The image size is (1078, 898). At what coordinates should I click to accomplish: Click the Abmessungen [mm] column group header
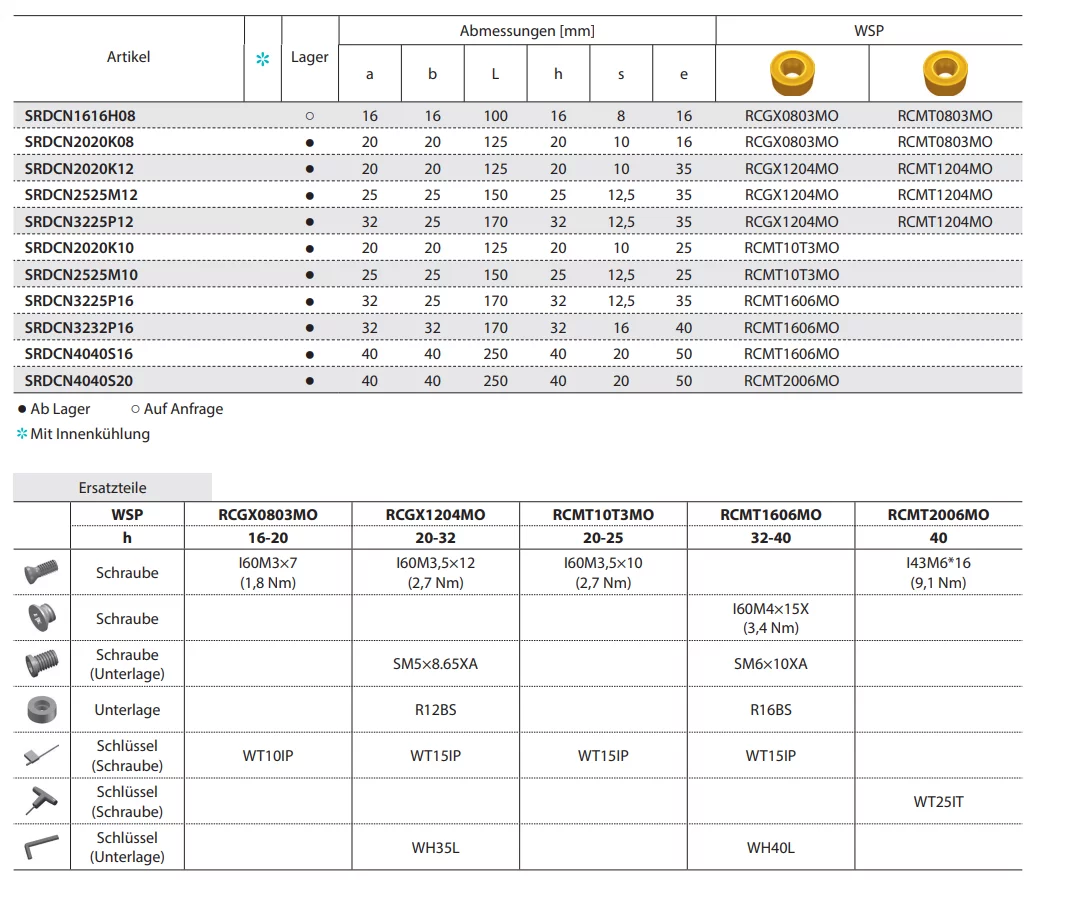point(527,31)
